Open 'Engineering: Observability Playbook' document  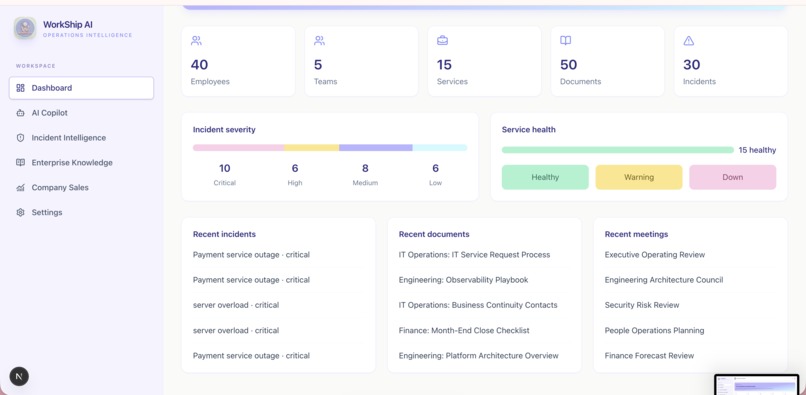pos(464,280)
